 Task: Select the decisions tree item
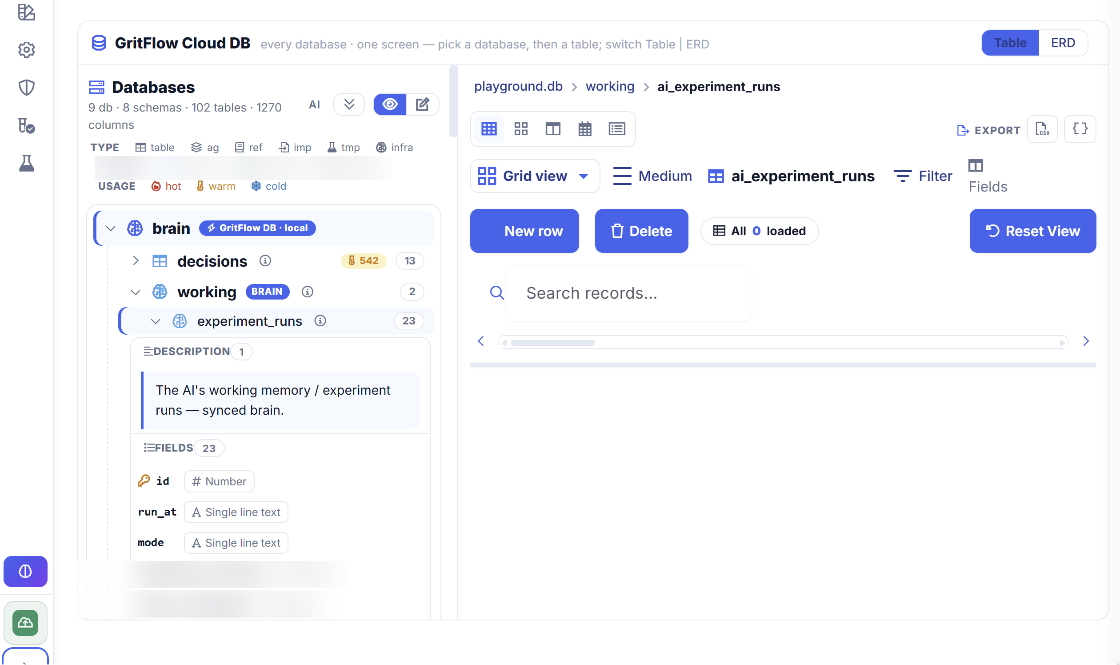pos(212,261)
